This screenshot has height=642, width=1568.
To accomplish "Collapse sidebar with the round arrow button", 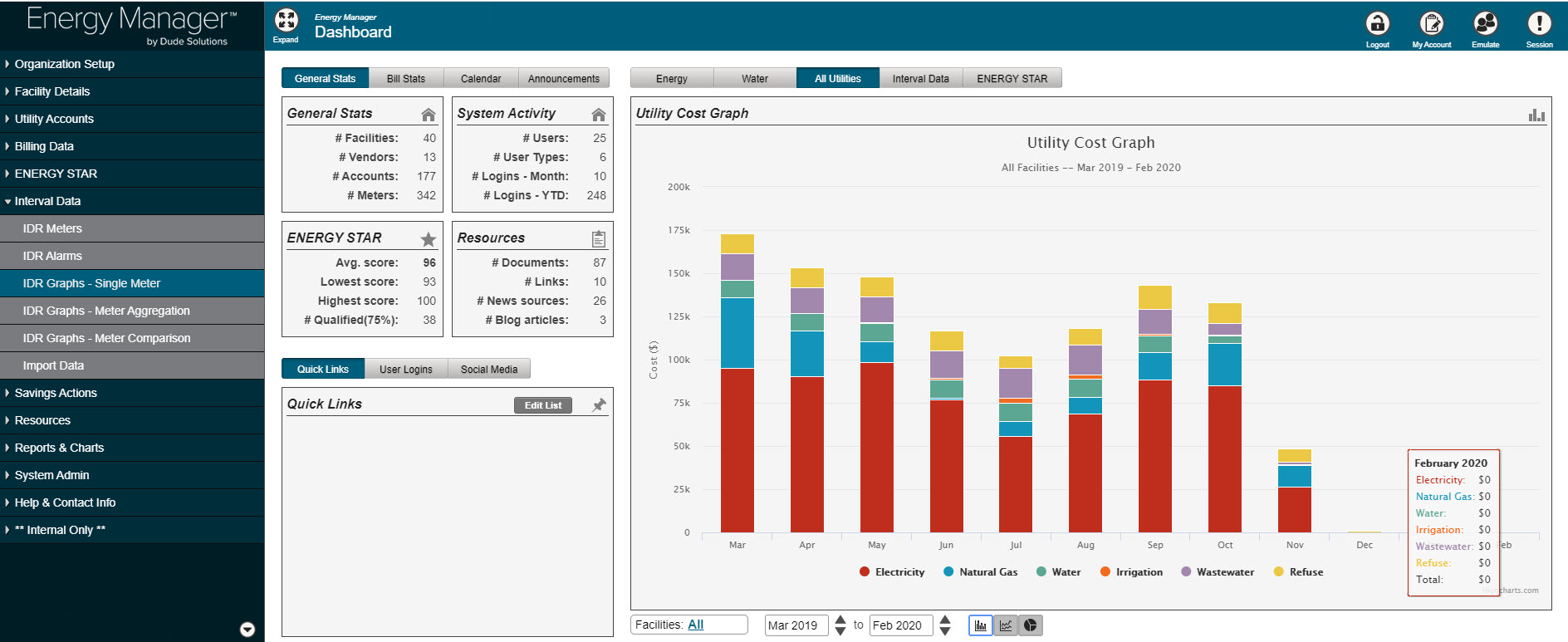I will pos(247,630).
